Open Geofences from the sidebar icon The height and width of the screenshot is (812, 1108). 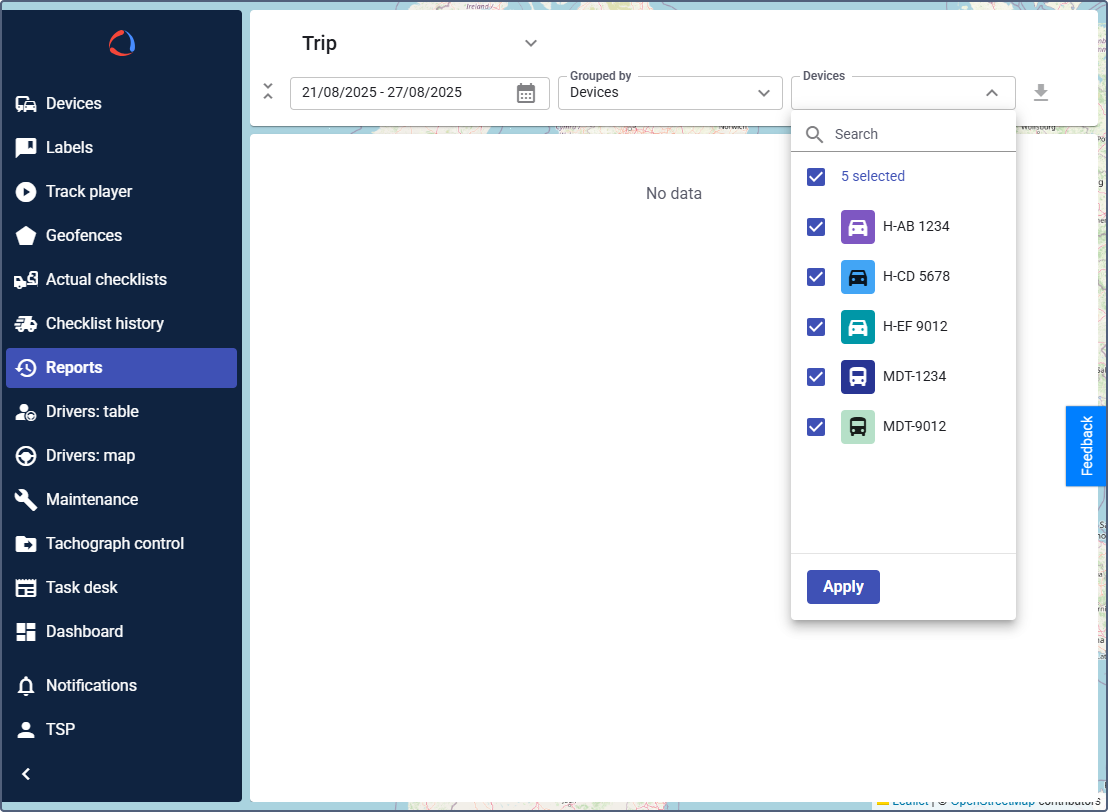tap(26, 236)
